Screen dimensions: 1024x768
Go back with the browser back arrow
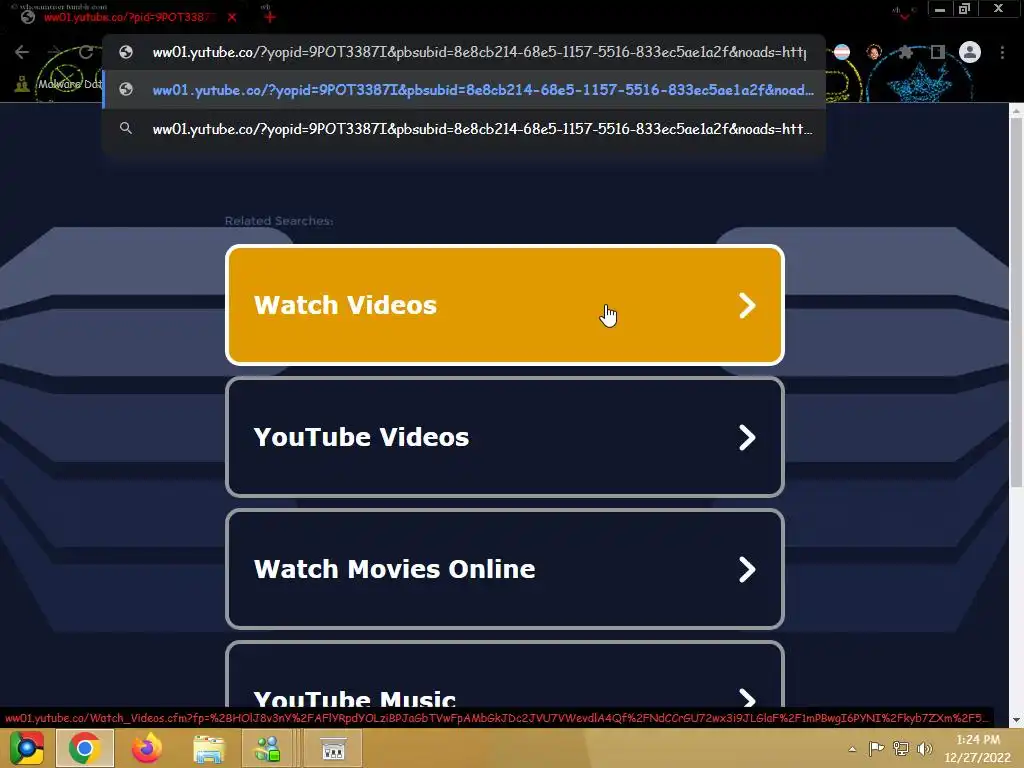22,52
